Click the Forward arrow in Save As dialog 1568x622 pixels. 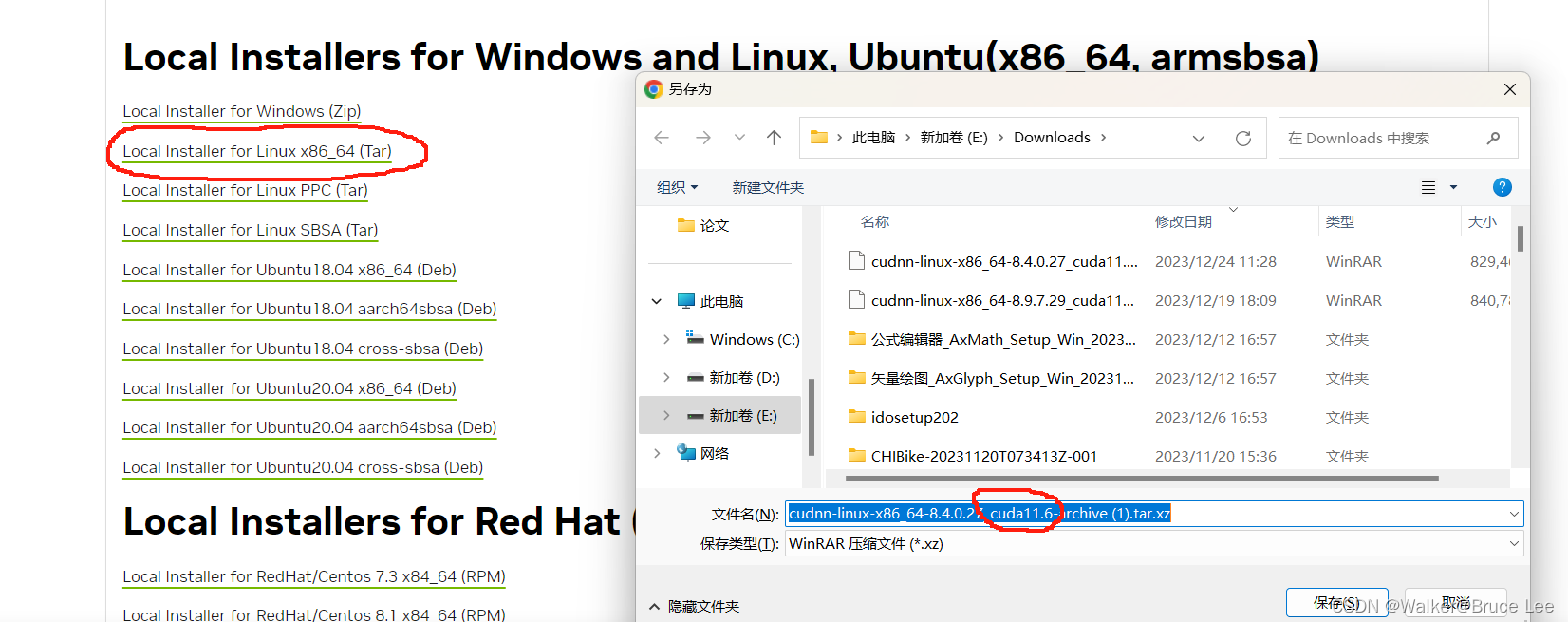point(702,138)
